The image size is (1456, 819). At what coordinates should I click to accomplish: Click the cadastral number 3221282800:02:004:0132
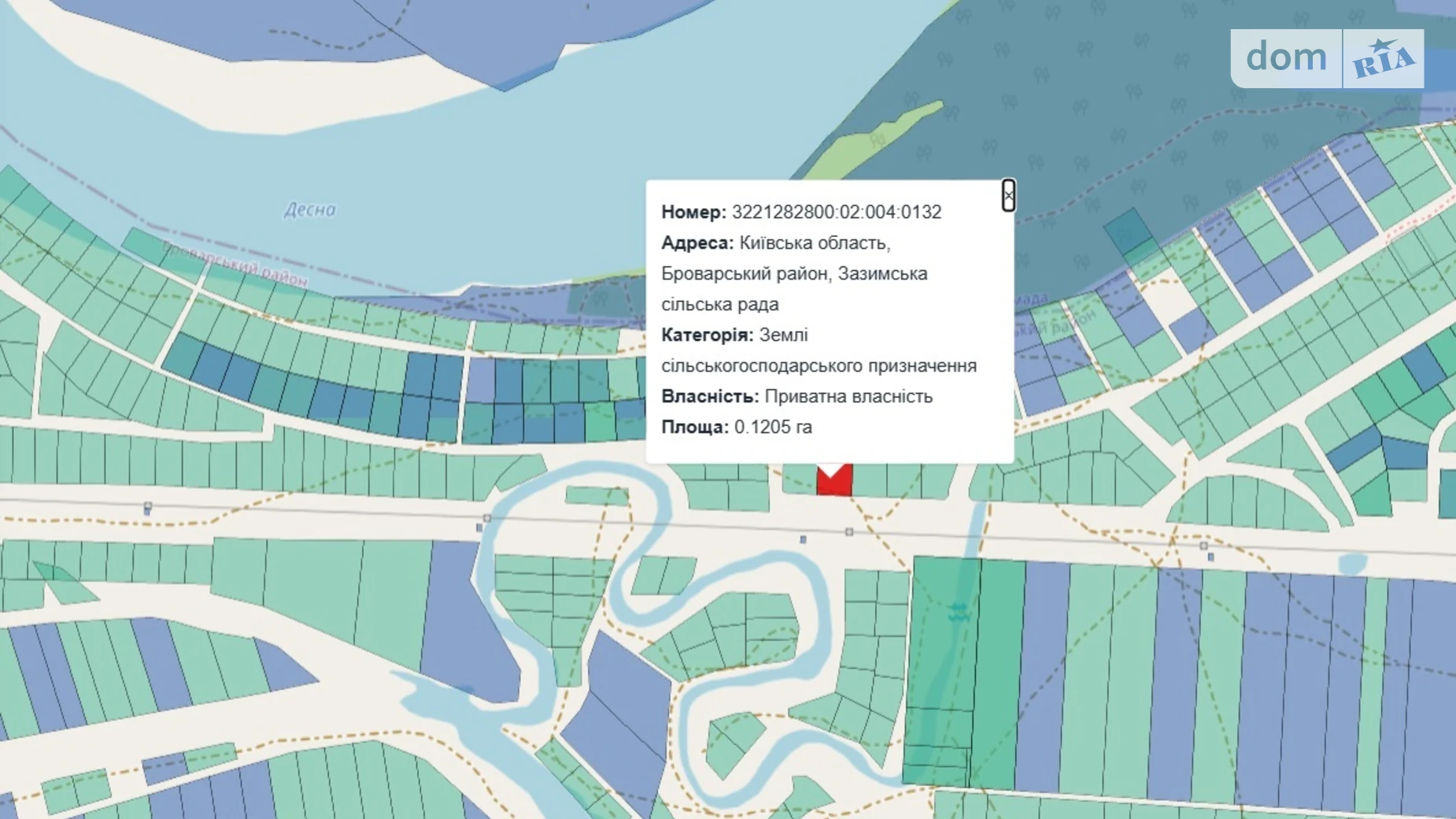pos(836,213)
